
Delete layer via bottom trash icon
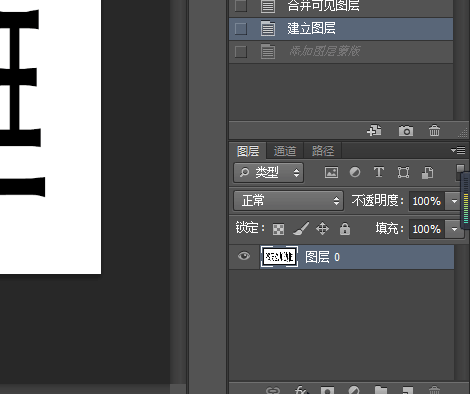[x=434, y=390]
